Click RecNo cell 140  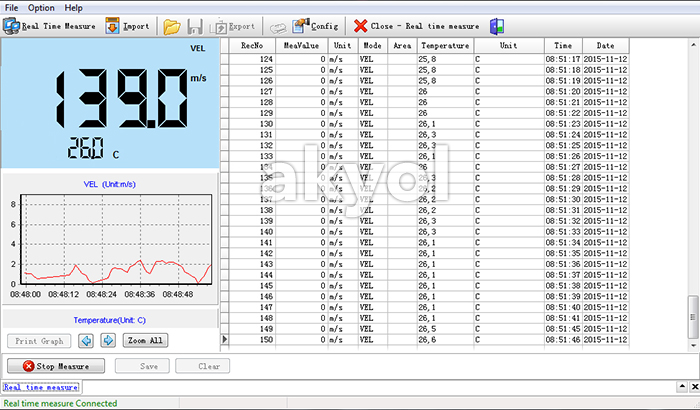point(252,232)
